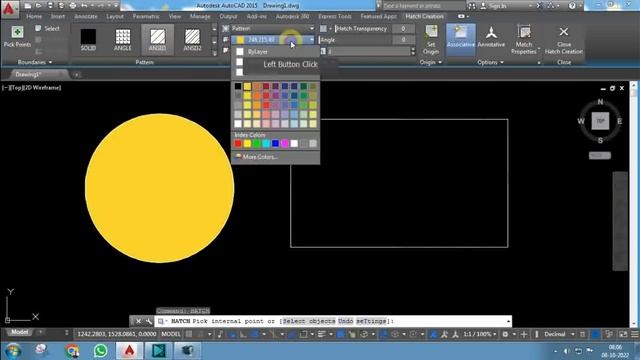
Task: Open the Annotate ribbon tab
Action: point(86,16)
